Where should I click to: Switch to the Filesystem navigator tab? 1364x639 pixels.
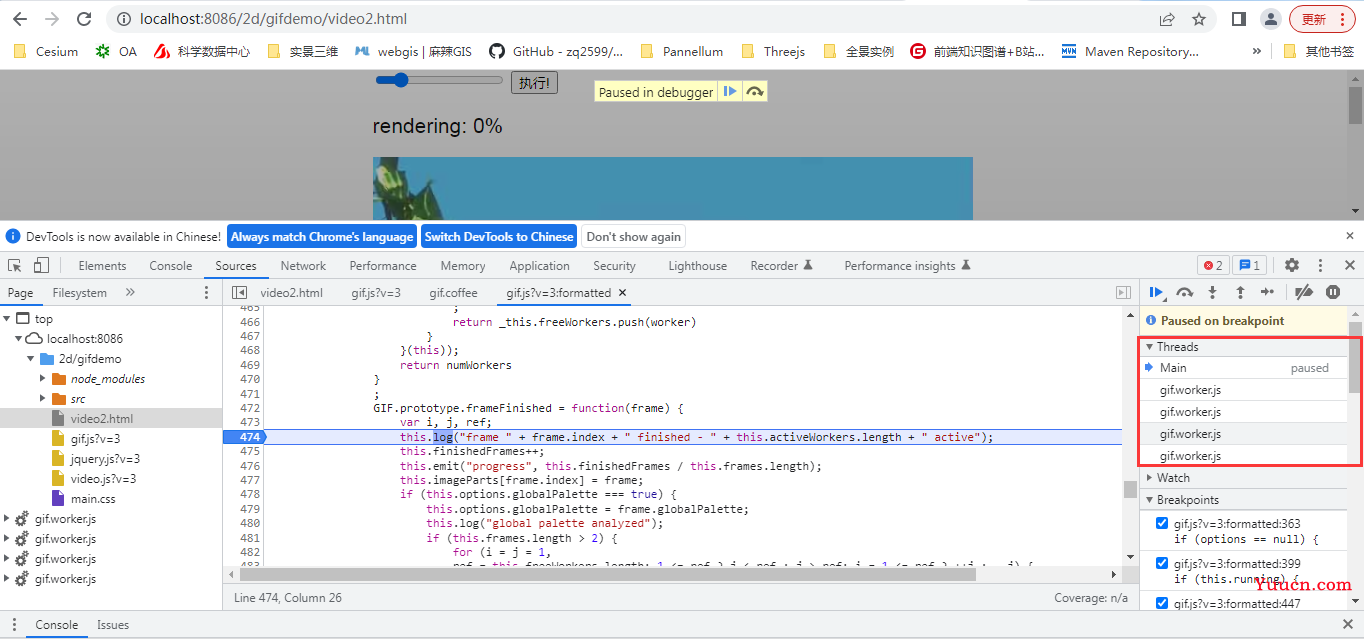(x=79, y=292)
